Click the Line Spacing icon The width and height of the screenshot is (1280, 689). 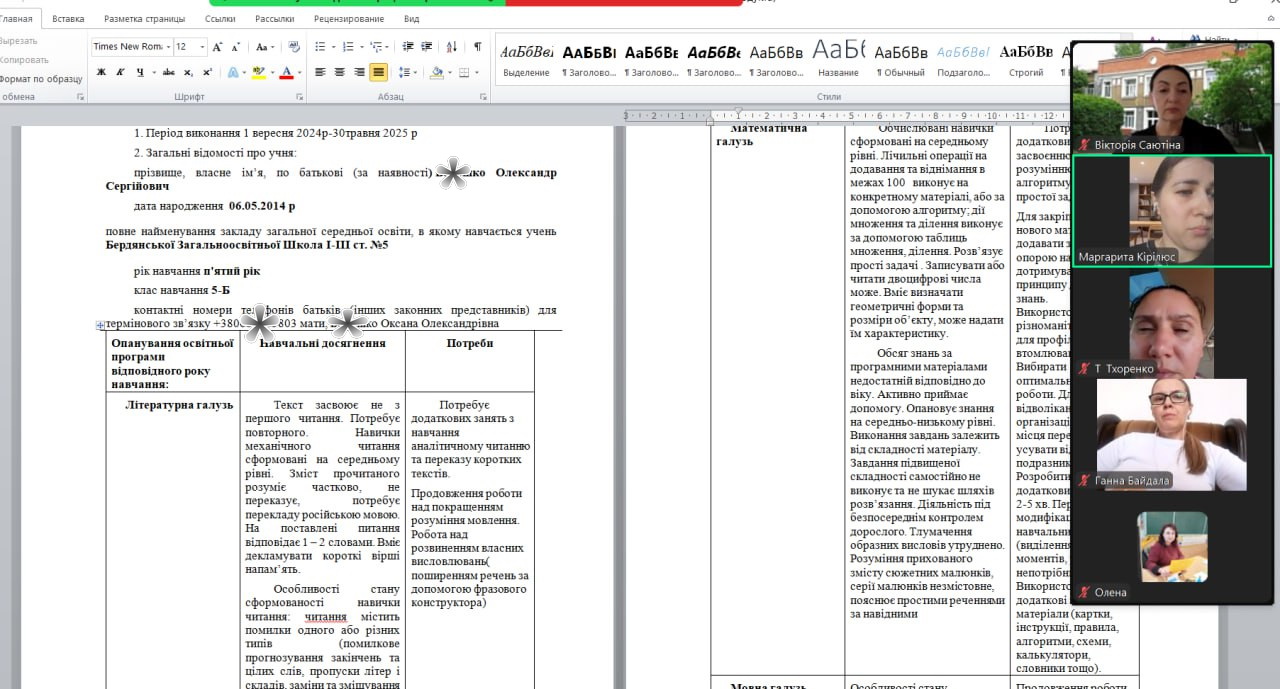405,72
